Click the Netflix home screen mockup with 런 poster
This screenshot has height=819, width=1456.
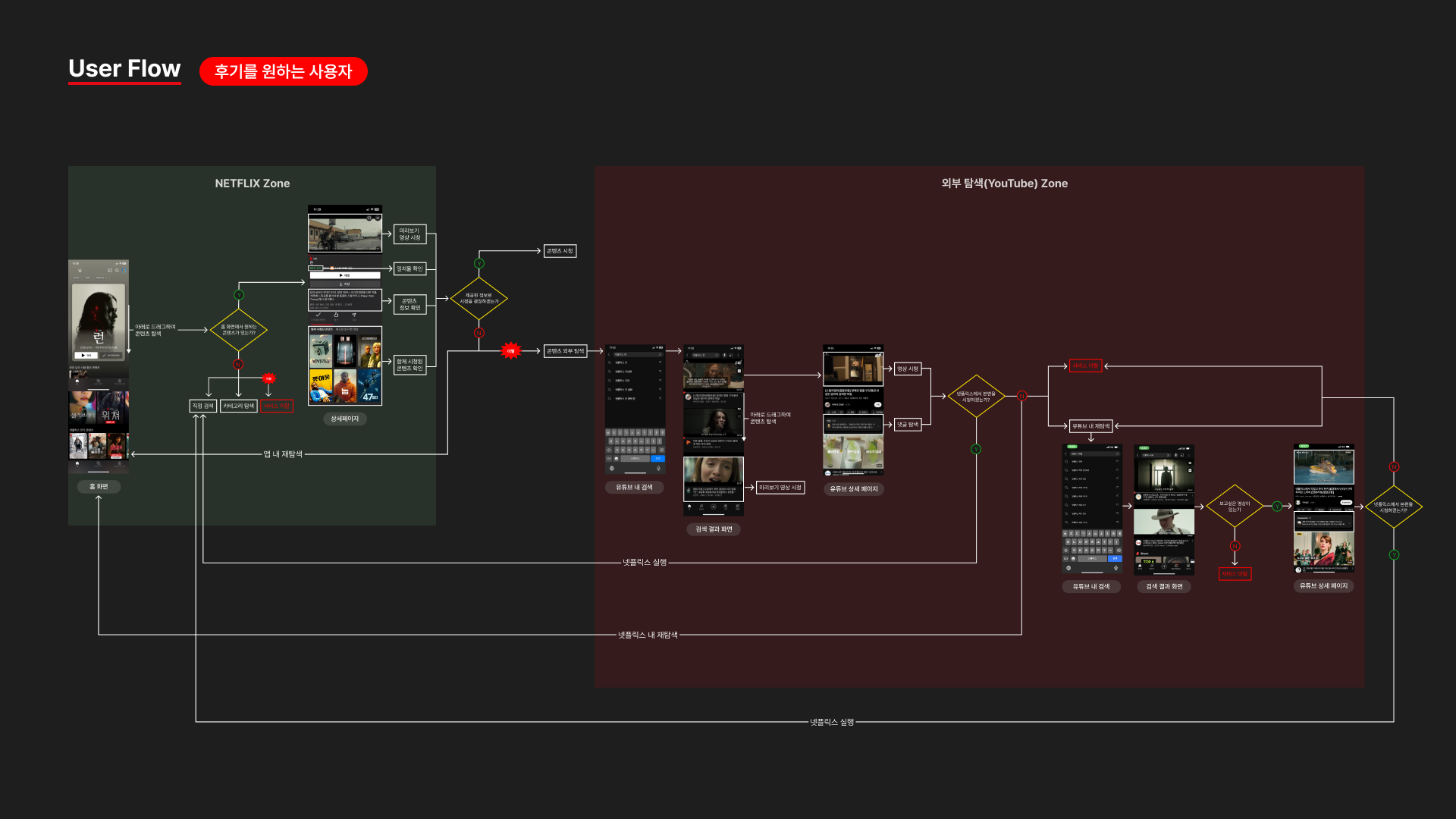click(99, 318)
